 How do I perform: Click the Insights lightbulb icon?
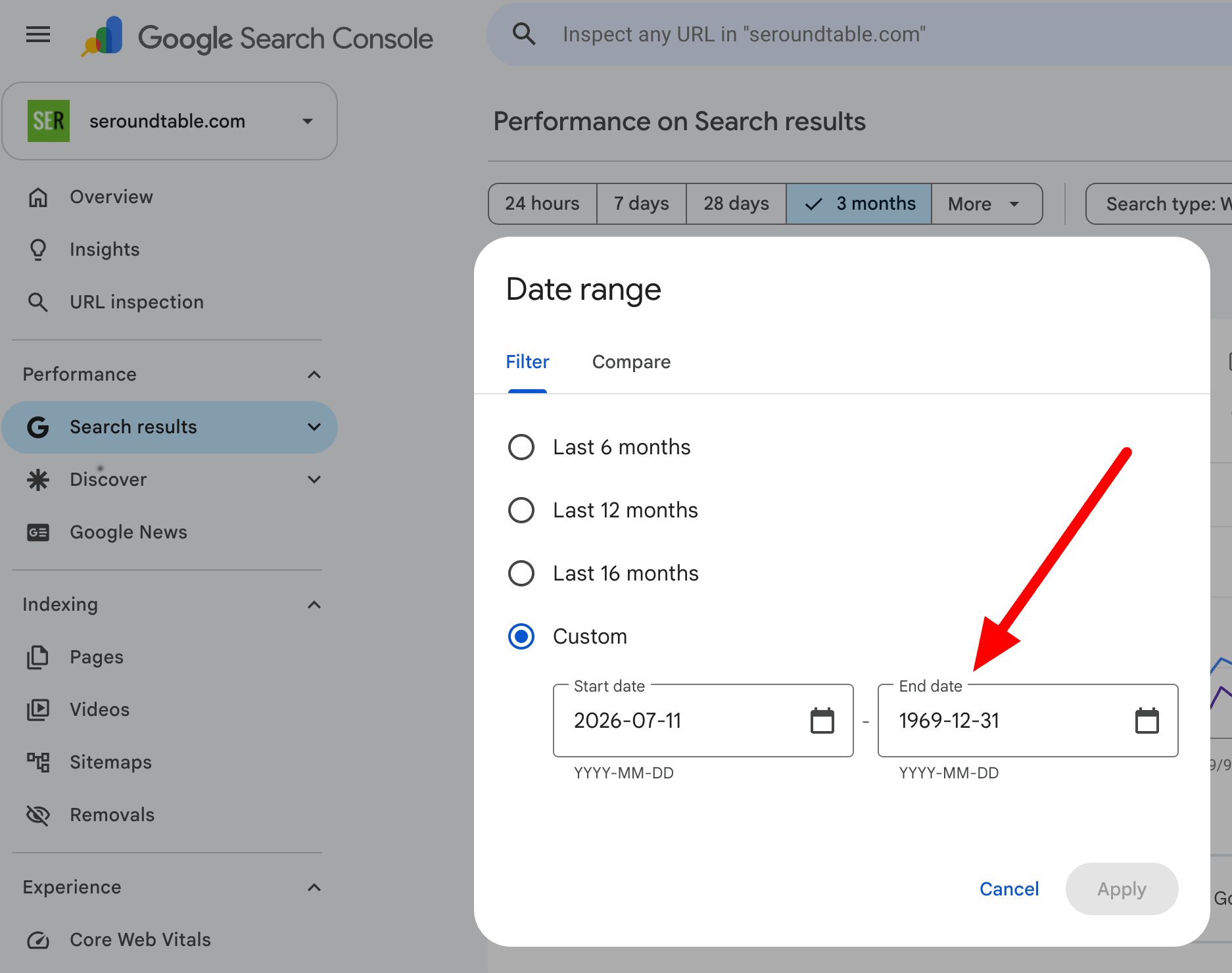tap(38, 249)
